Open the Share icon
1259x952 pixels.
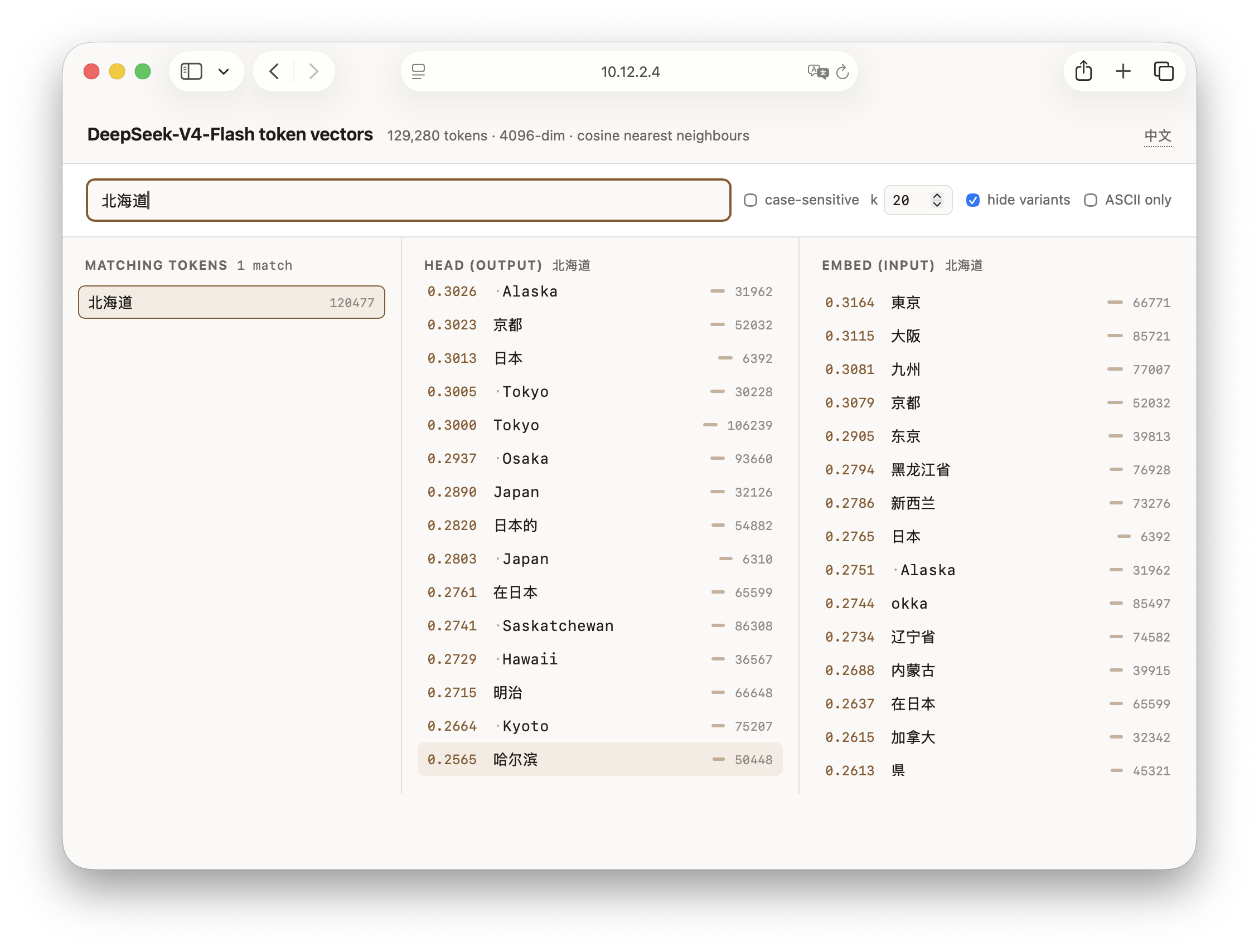pyautogui.click(x=1084, y=71)
